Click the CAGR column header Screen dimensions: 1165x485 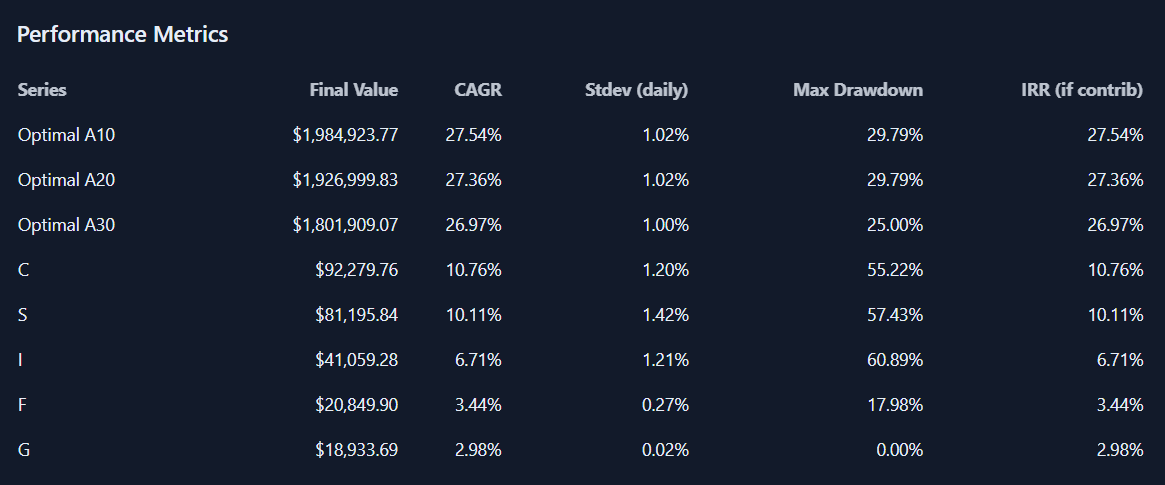(477, 90)
